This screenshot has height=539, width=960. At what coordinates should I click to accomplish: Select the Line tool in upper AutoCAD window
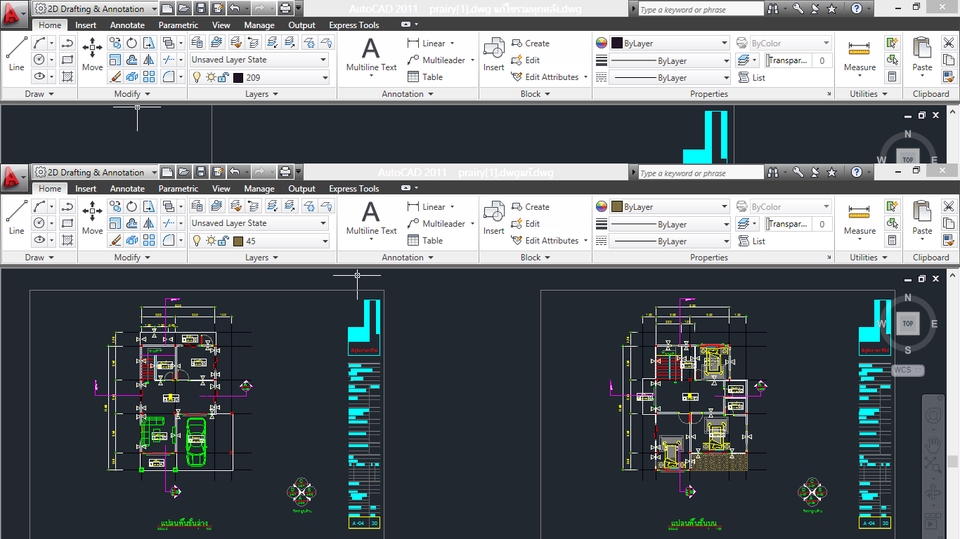coord(17,54)
